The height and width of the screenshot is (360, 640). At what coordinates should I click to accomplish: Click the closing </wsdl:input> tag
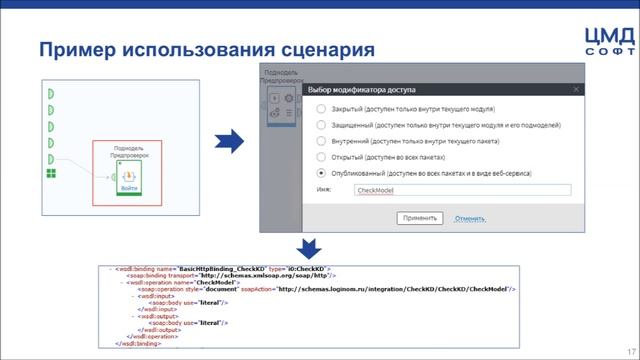(157, 309)
